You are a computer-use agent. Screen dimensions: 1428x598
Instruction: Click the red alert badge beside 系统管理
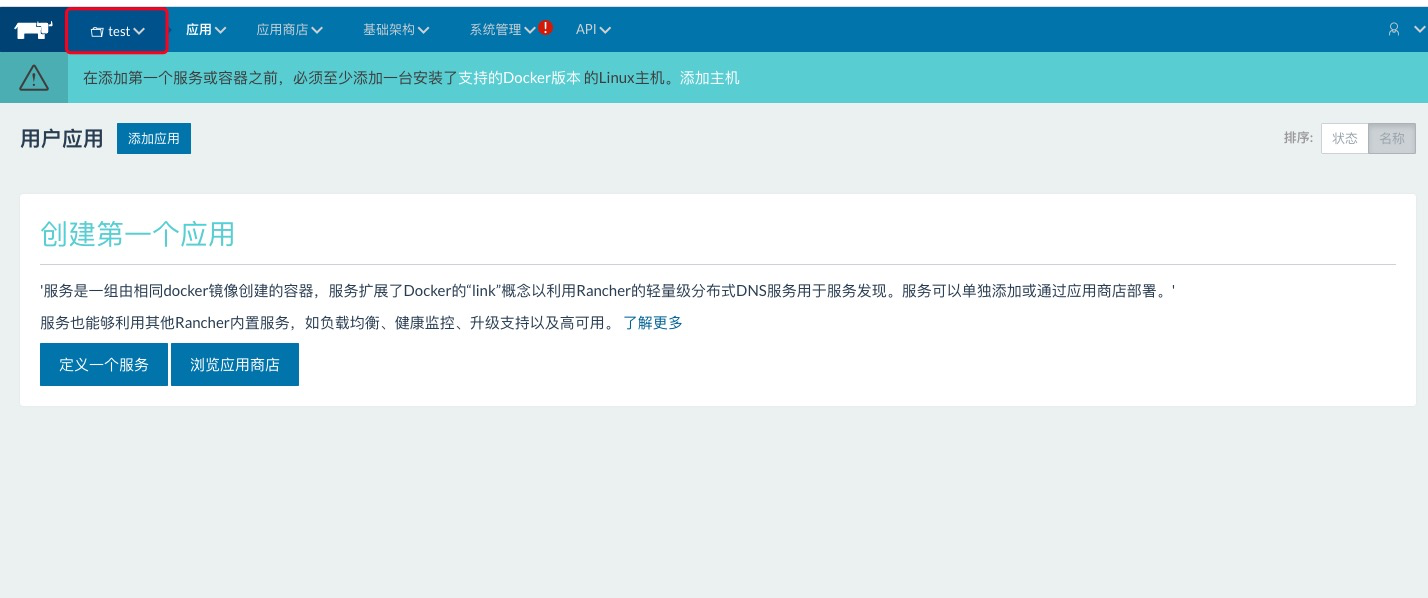click(545, 27)
